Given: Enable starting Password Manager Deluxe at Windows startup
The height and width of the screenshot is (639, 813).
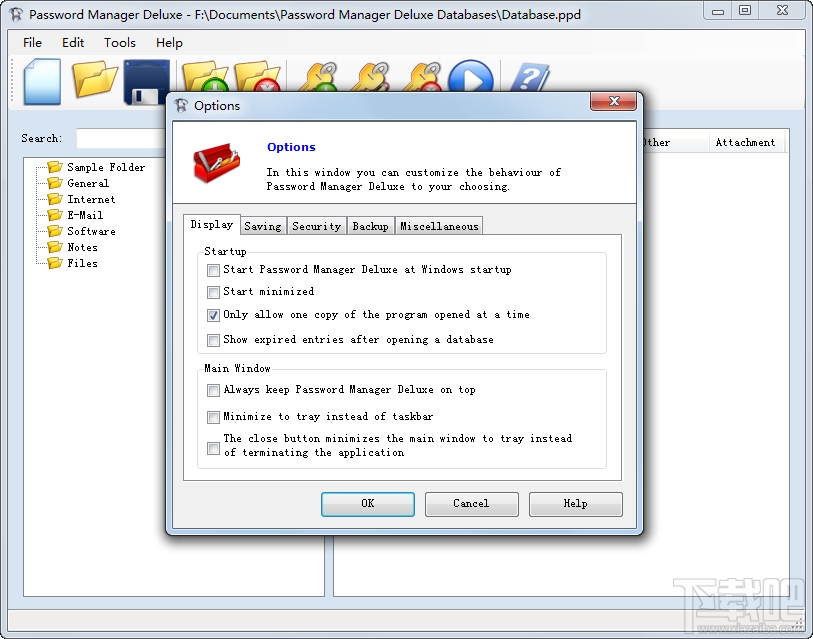Looking at the screenshot, I should pyautogui.click(x=213, y=270).
